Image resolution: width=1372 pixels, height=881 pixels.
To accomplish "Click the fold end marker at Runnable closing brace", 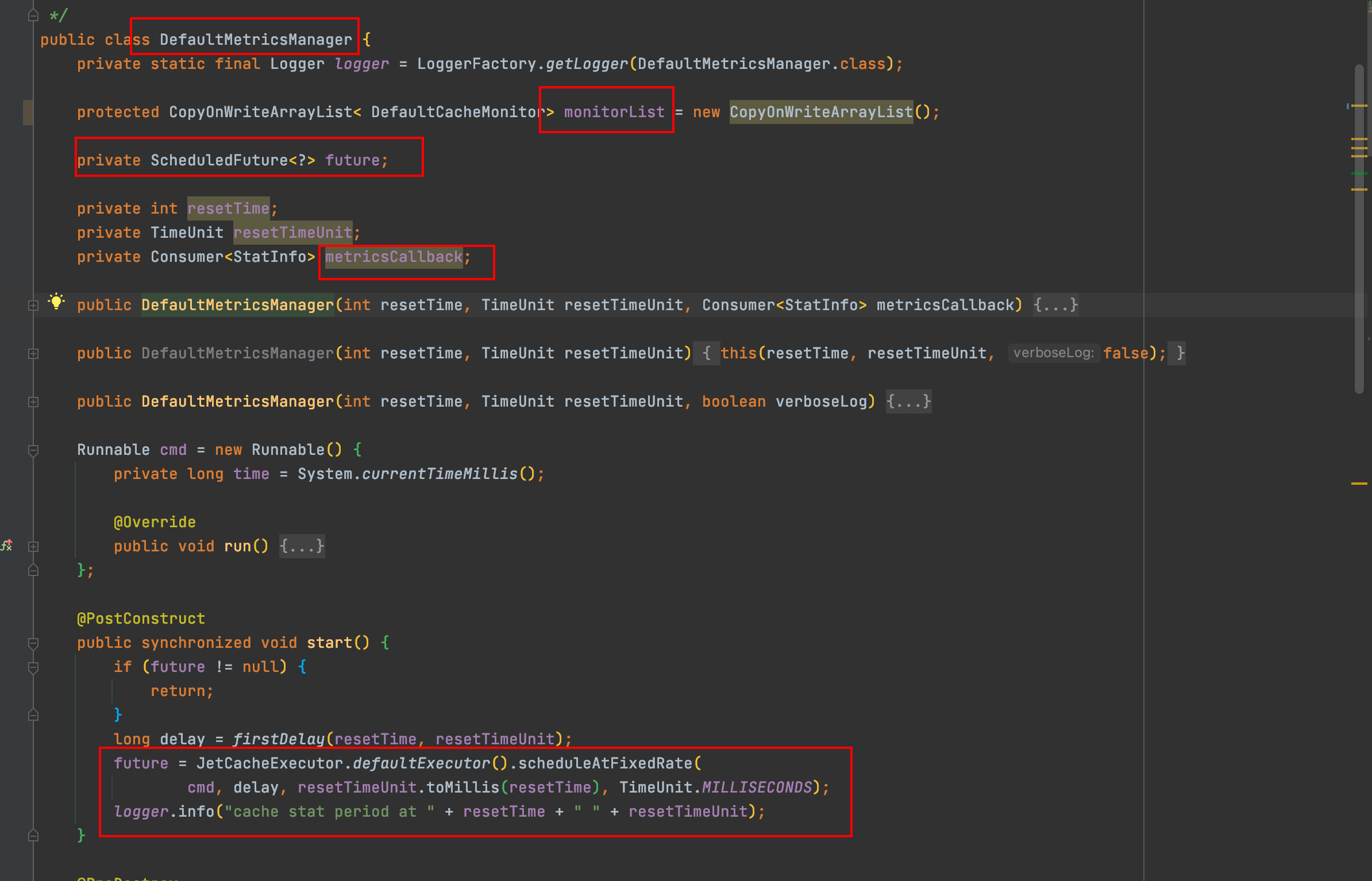I will click(x=33, y=570).
